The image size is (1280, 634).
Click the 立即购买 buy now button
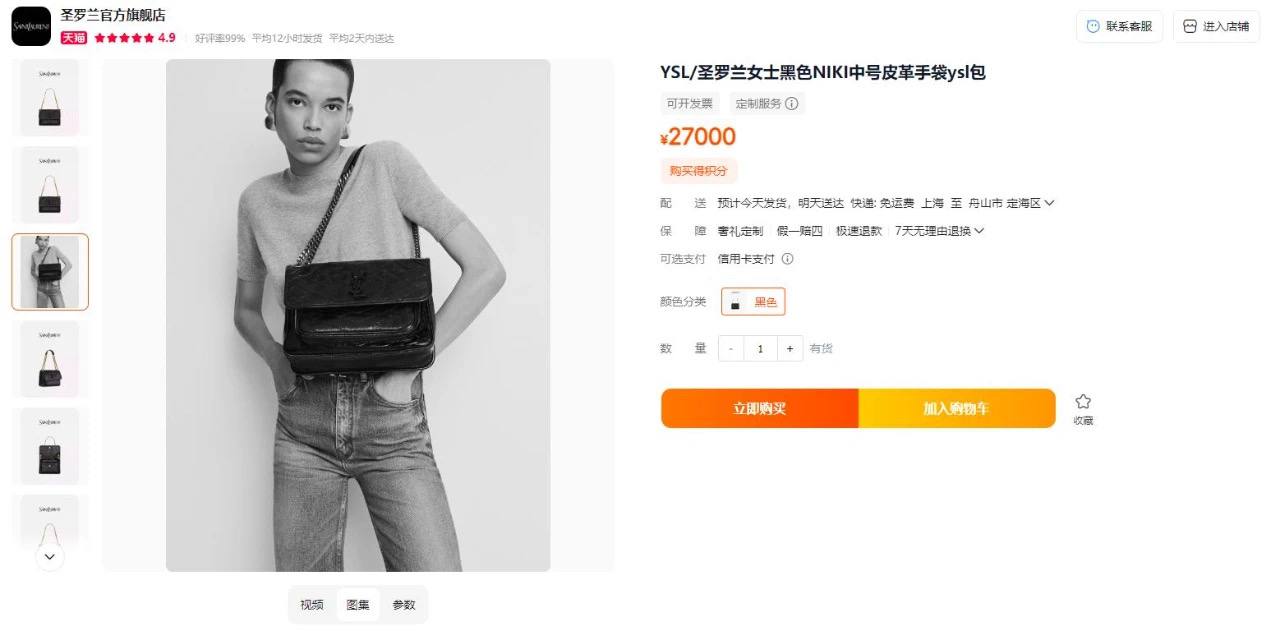[760, 408]
